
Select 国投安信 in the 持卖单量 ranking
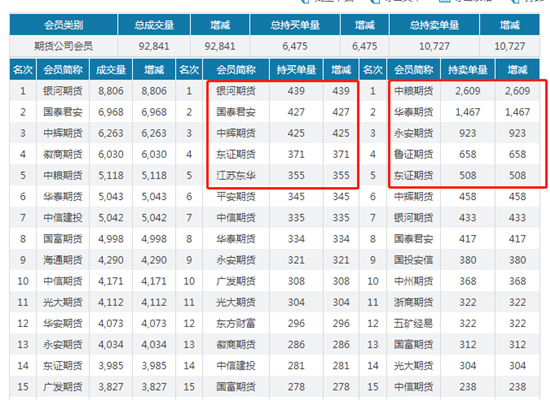[x=414, y=260]
